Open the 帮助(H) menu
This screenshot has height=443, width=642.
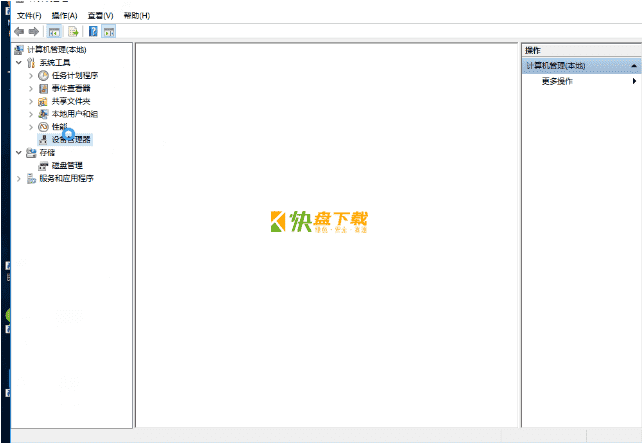pyautogui.click(x=137, y=16)
